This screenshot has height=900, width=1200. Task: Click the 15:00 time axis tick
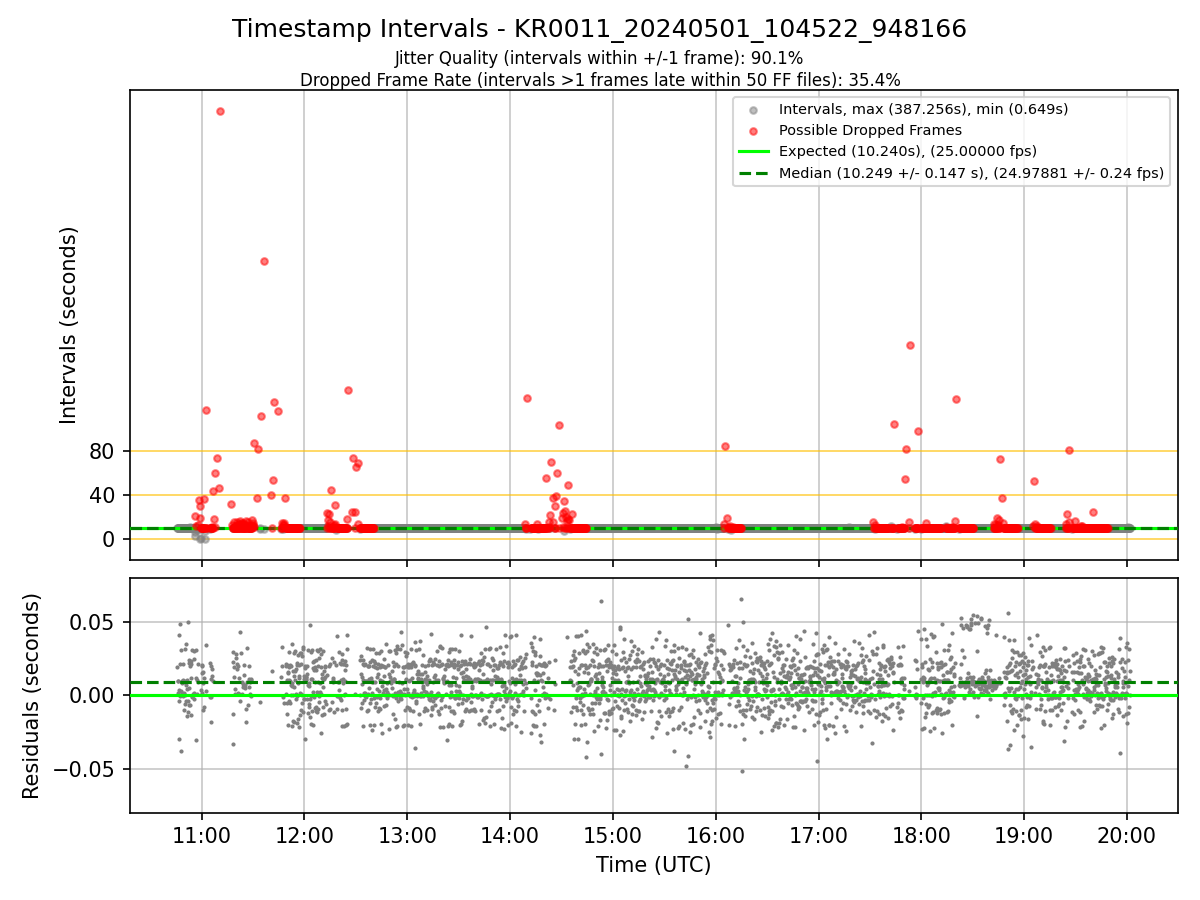613,834
